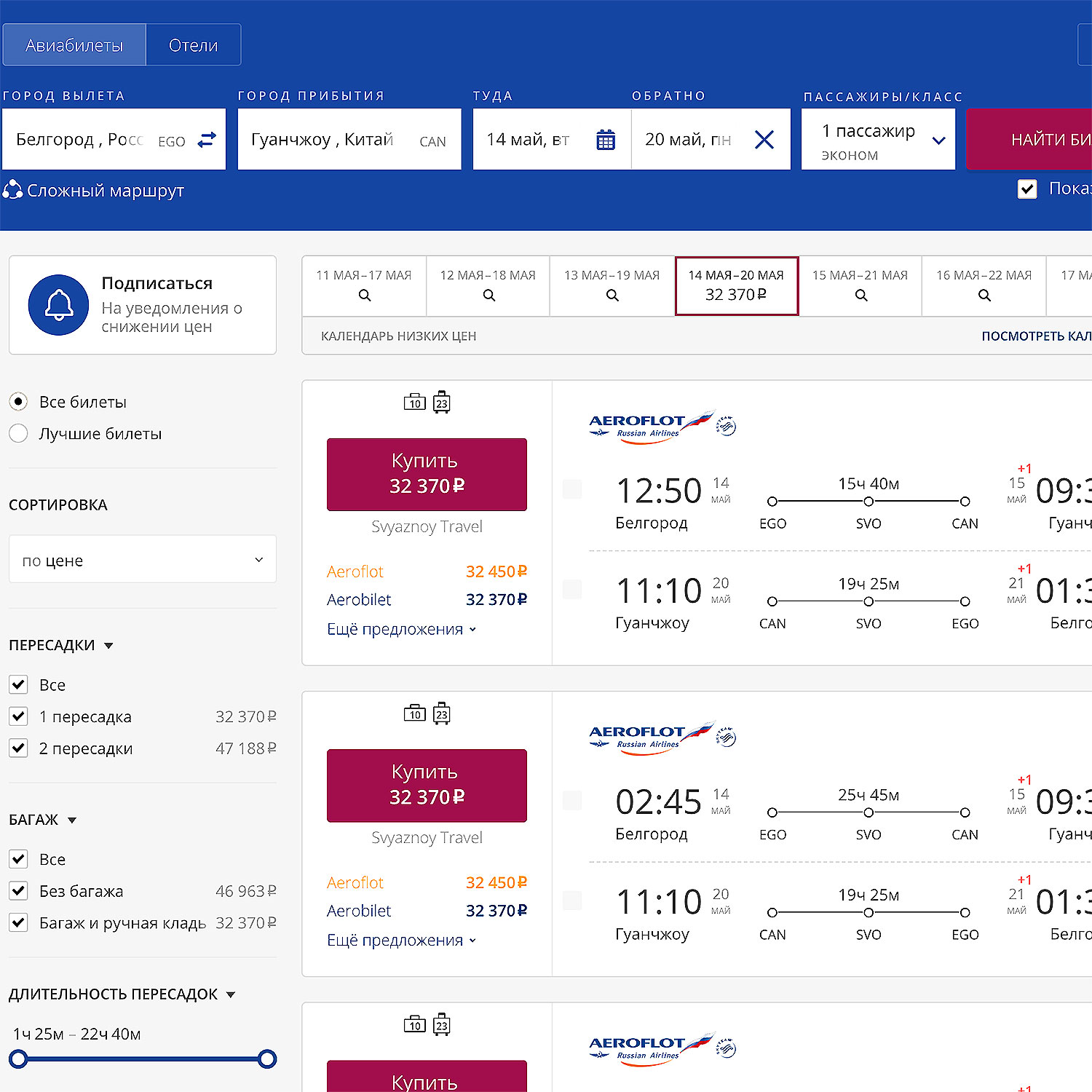
Task: Switch to Авиабилеты tab
Action: (74, 45)
